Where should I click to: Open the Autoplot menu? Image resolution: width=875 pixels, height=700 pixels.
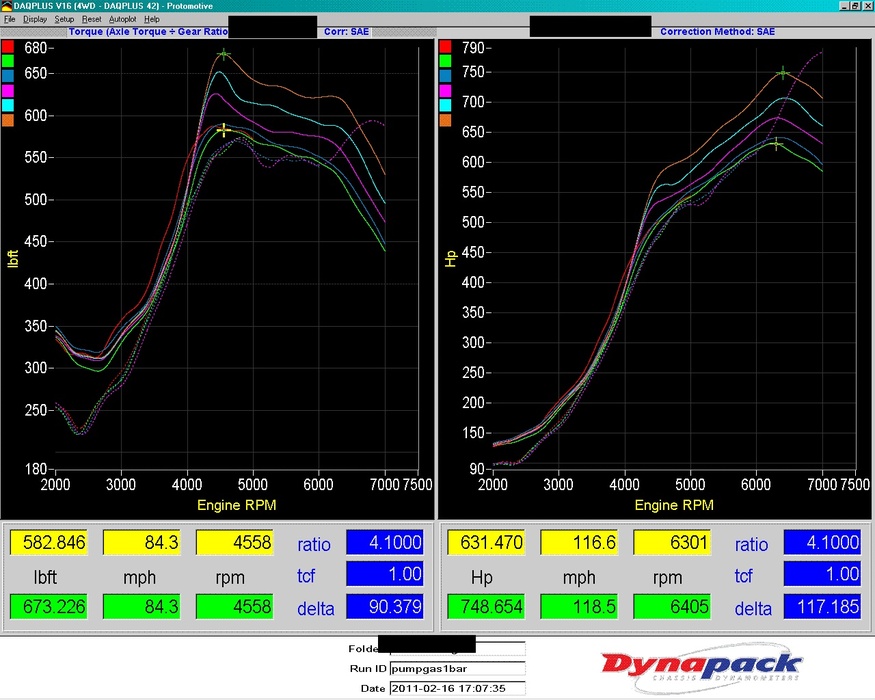point(122,19)
